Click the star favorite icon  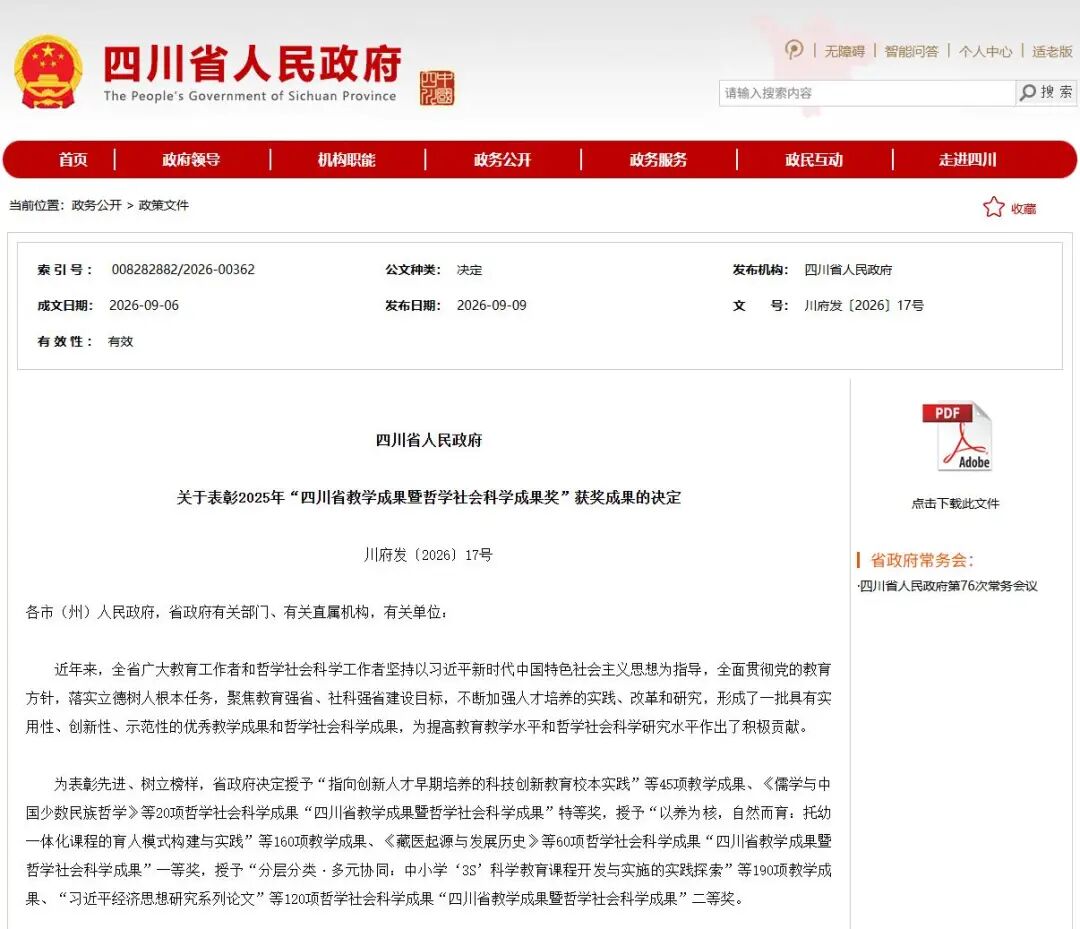(993, 207)
